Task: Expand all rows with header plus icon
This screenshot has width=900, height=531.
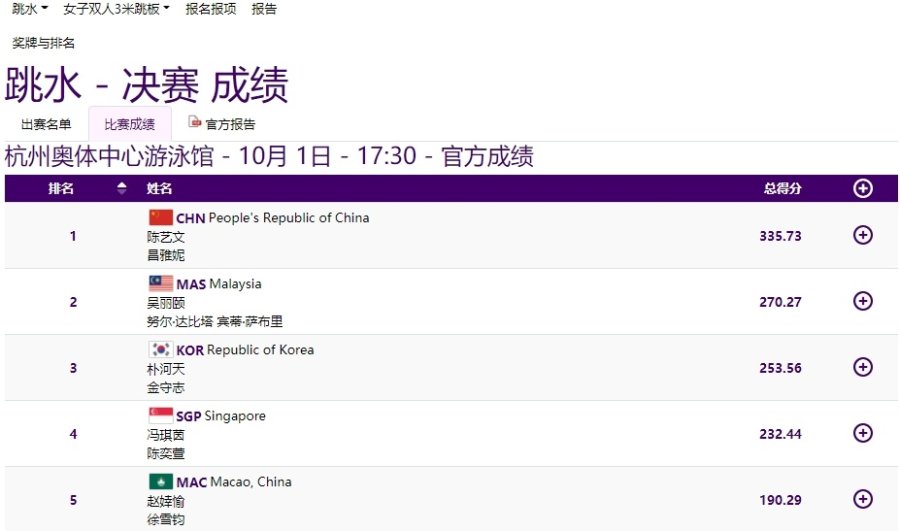Action: (x=863, y=188)
